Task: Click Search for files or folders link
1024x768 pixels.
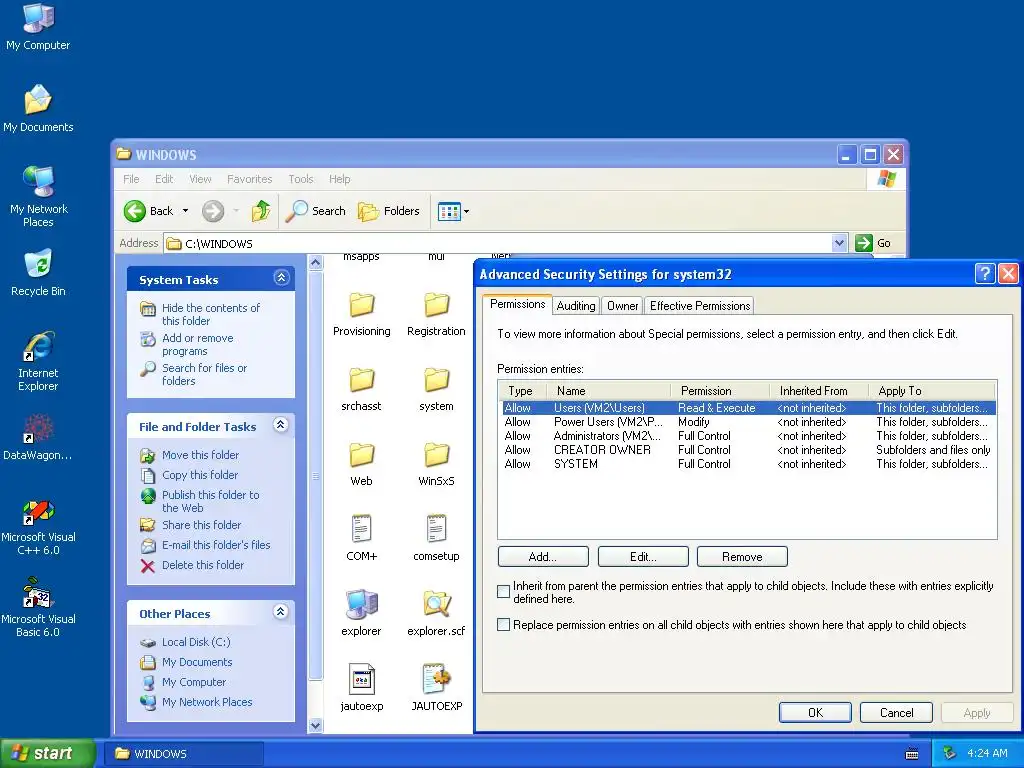Action: [204, 374]
